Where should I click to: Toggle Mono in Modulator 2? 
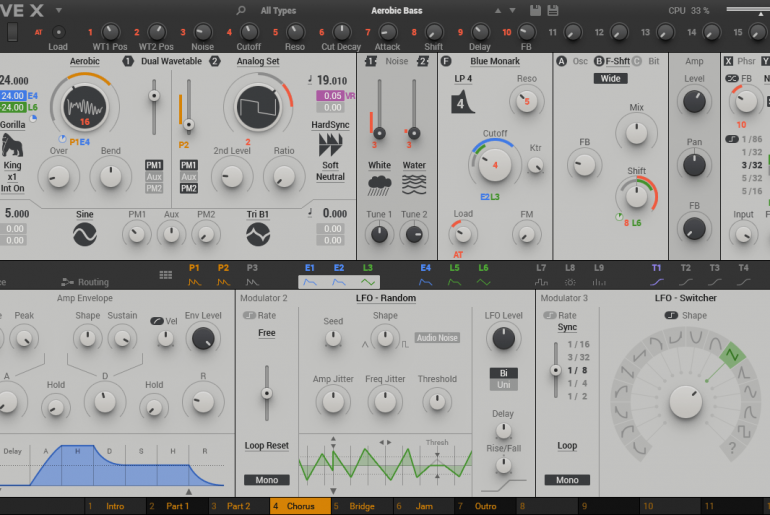pyautogui.click(x=267, y=480)
